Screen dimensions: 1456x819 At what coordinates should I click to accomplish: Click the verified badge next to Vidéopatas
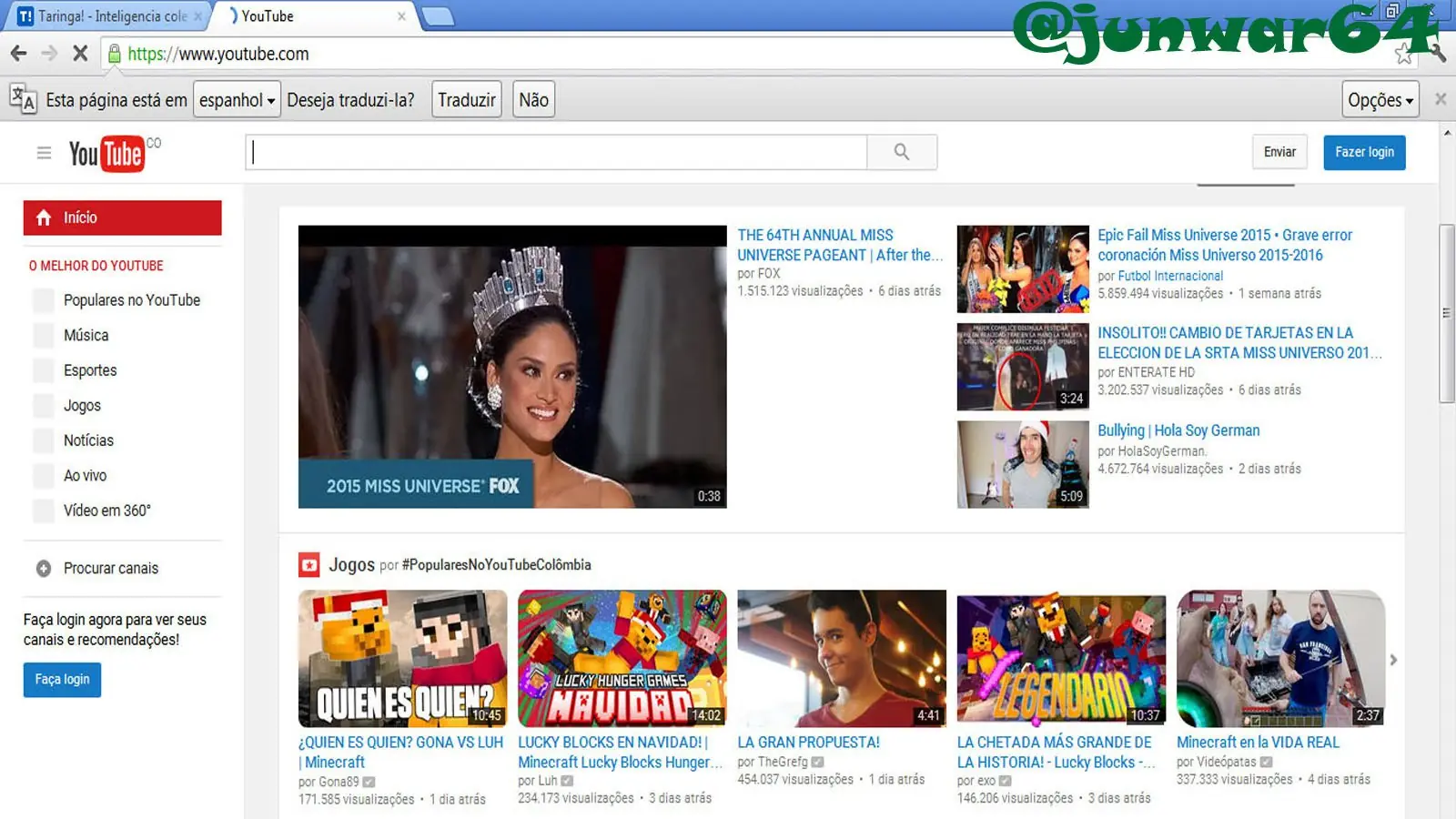1266,762
